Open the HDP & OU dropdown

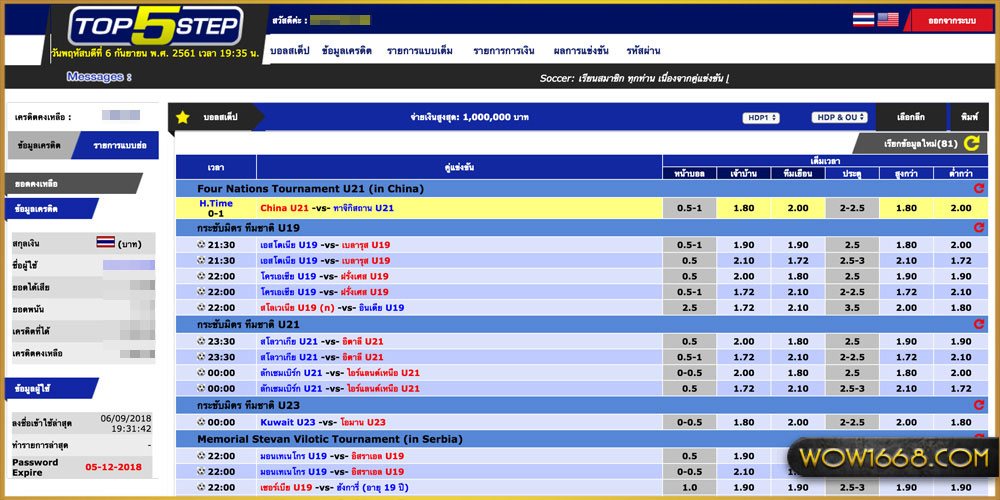coord(839,118)
